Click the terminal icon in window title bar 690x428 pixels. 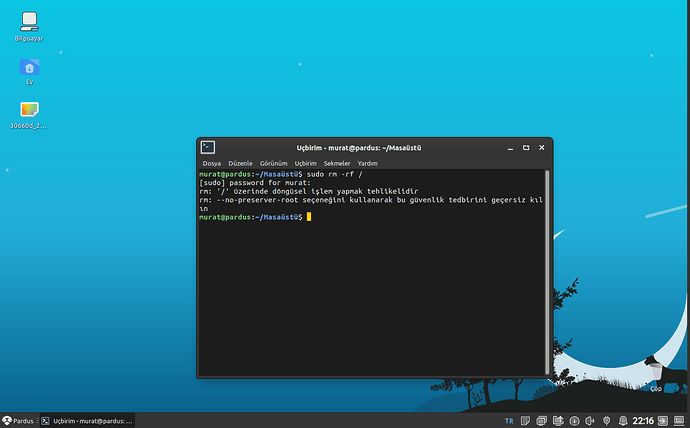click(x=209, y=146)
